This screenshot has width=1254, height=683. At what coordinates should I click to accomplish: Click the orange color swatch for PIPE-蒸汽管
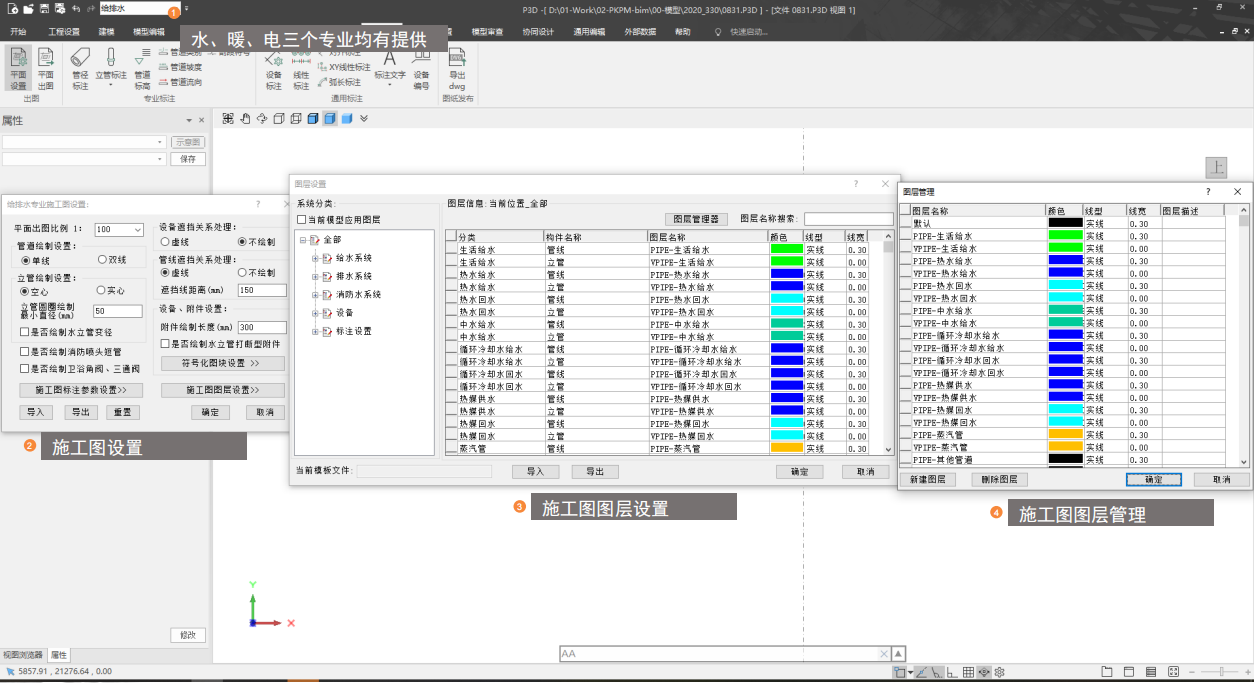coord(1065,434)
